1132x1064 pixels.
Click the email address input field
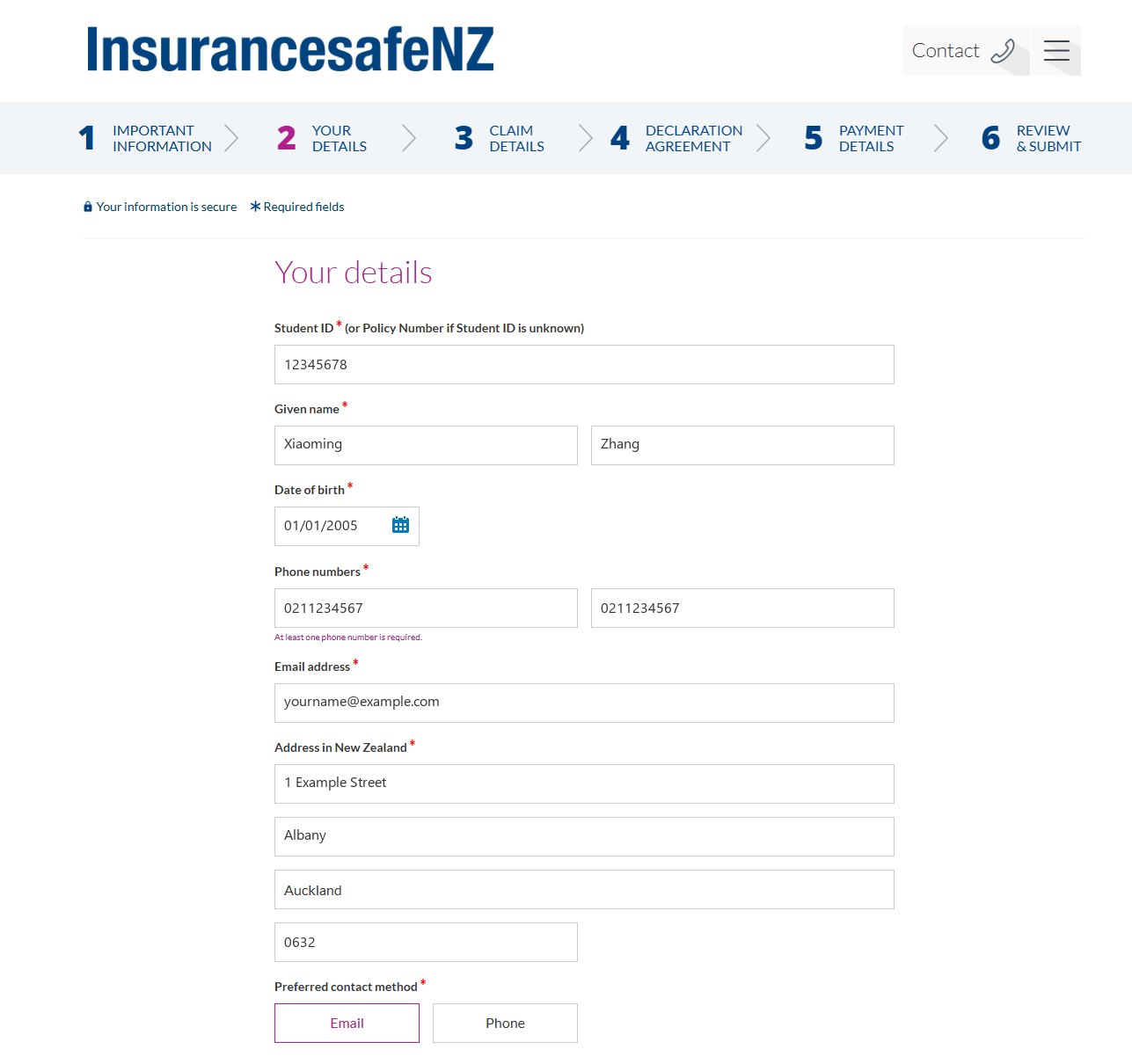pos(584,703)
